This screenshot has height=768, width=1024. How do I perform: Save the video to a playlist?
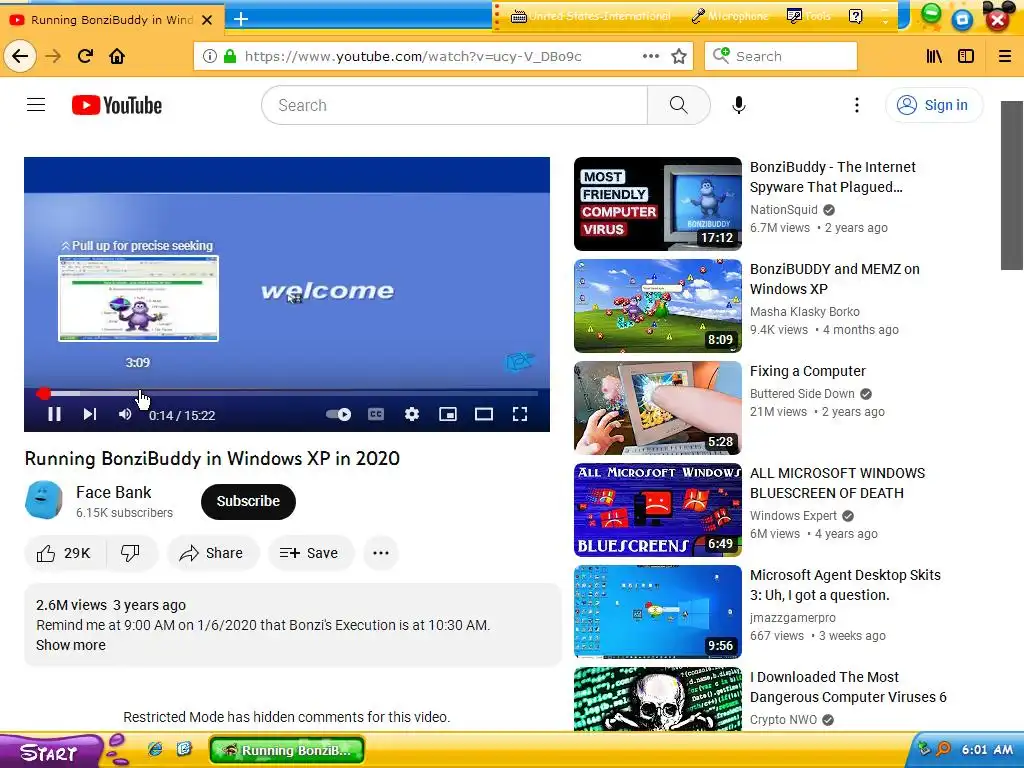[x=311, y=553]
